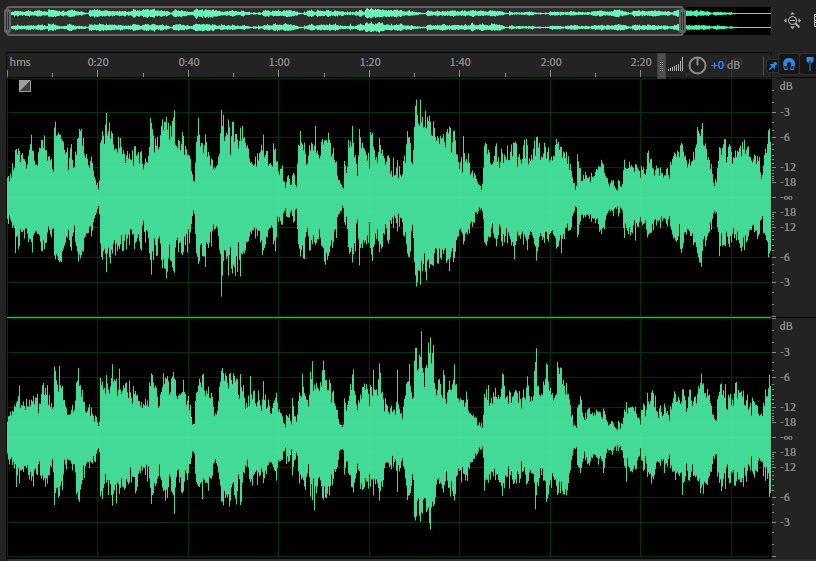
Task: Click the fade-in handle square on the waveform
Action: tap(24, 86)
